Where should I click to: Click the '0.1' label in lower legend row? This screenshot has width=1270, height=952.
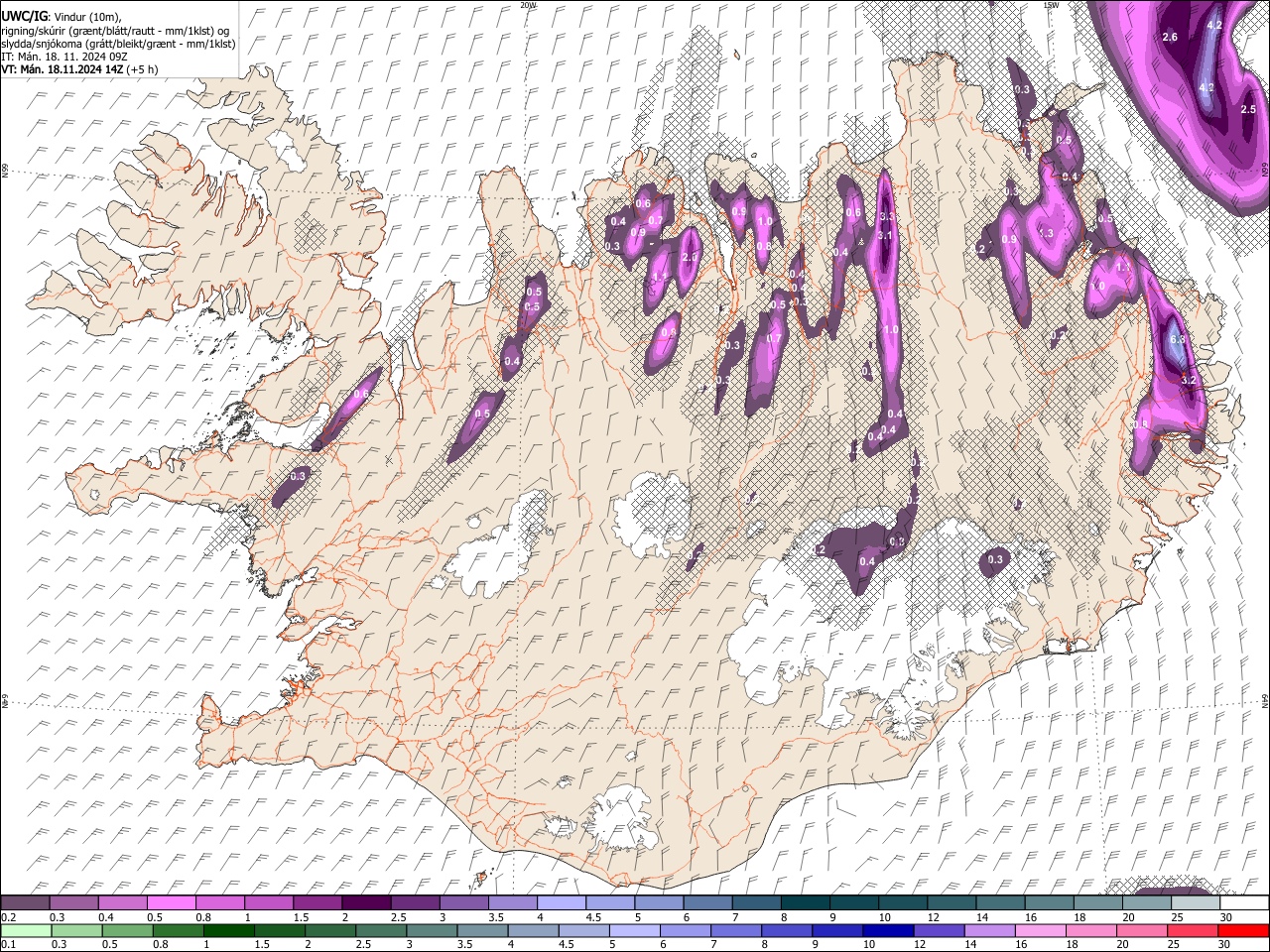[x=8, y=944]
